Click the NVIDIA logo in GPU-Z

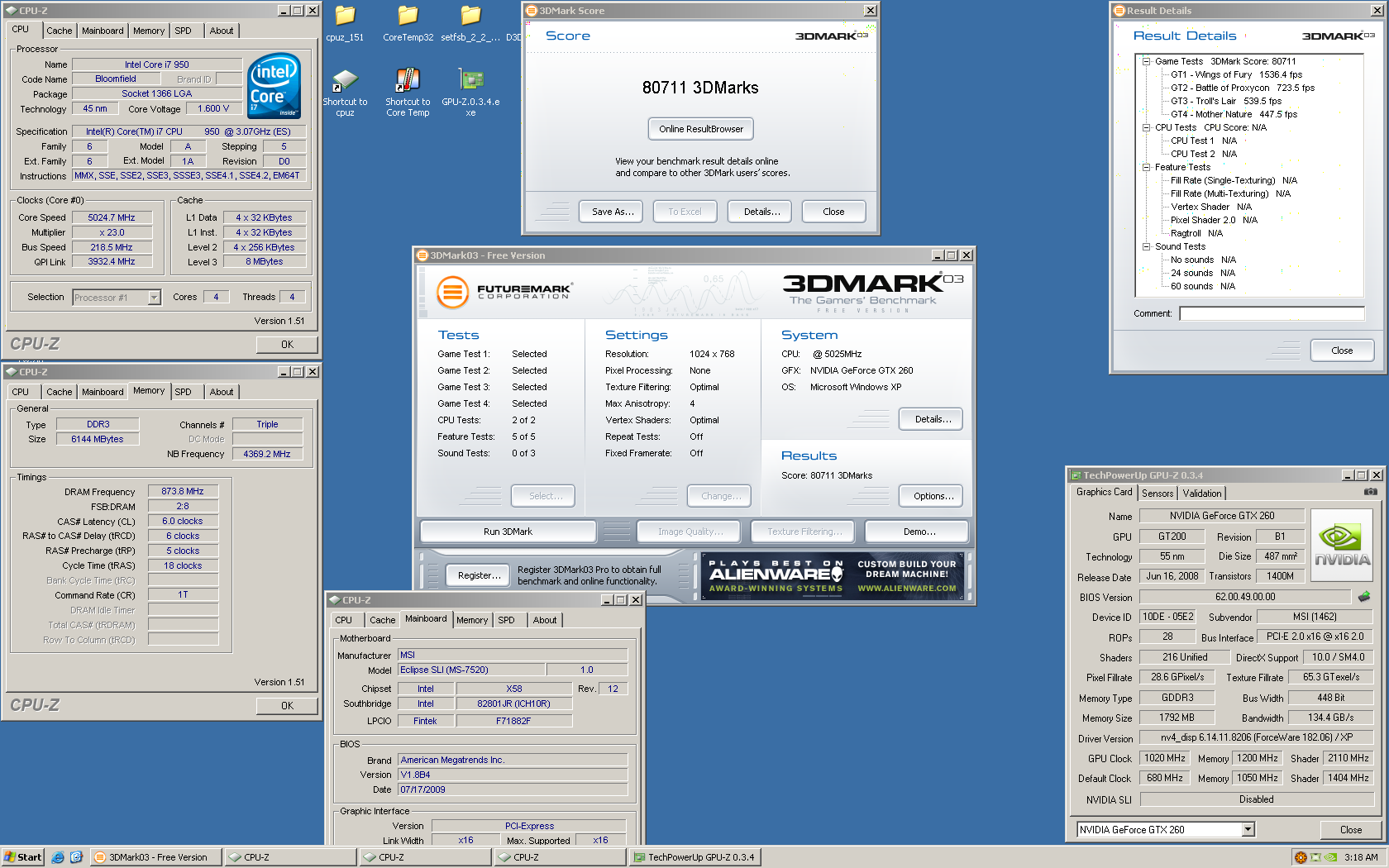(x=1342, y=544)
